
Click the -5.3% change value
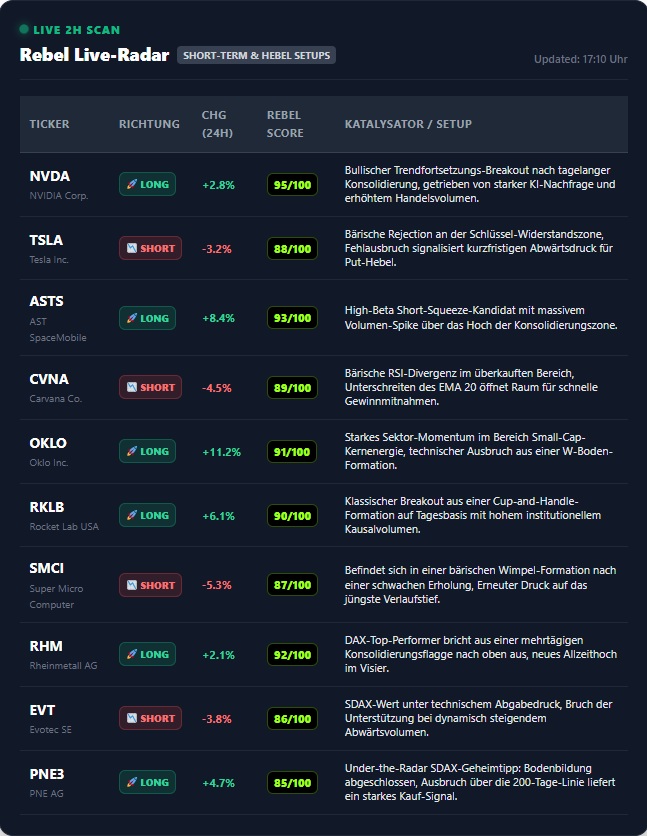click(x=217, y=585)
